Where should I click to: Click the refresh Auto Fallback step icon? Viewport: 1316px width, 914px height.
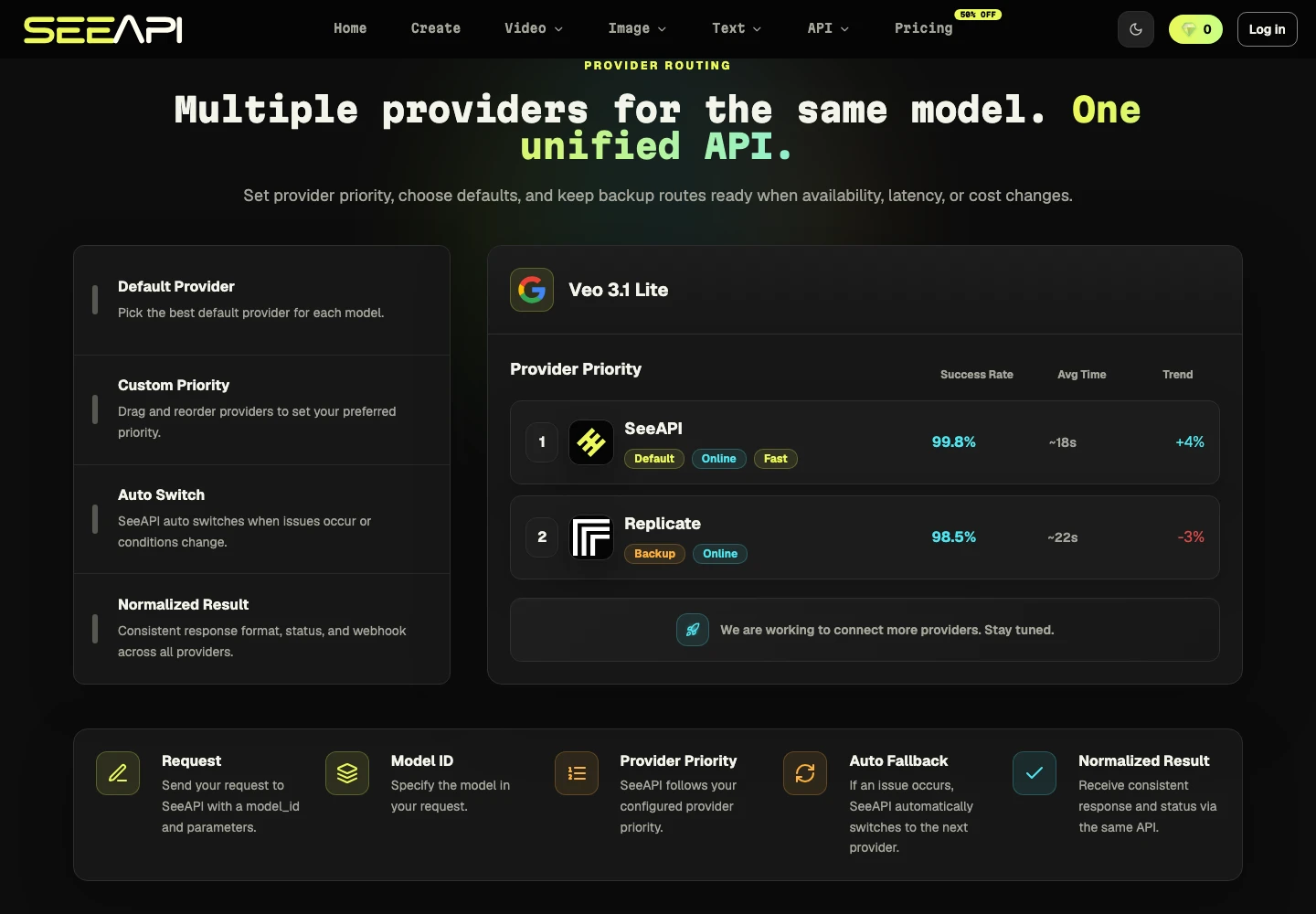click(805, 773)
